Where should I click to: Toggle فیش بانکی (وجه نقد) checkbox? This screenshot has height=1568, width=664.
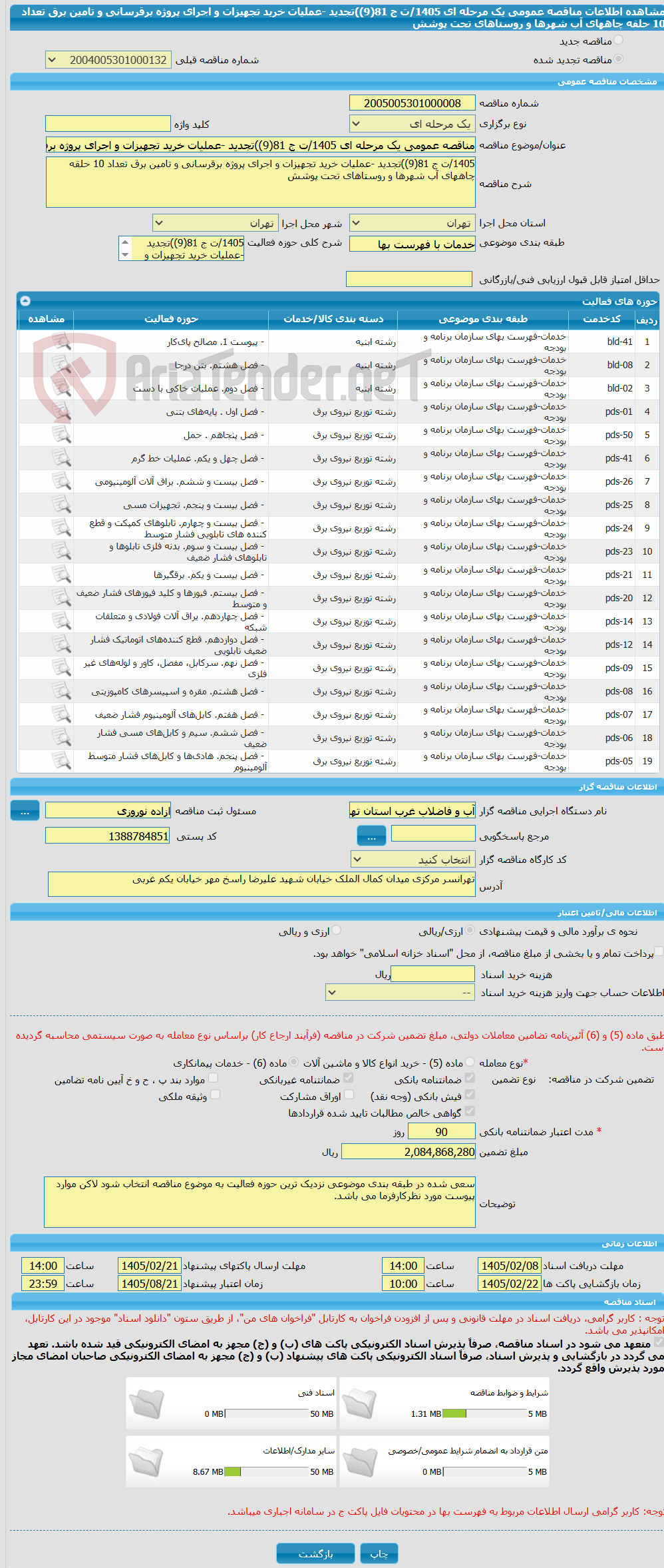pyautogui.click(x=470, y=1095)
